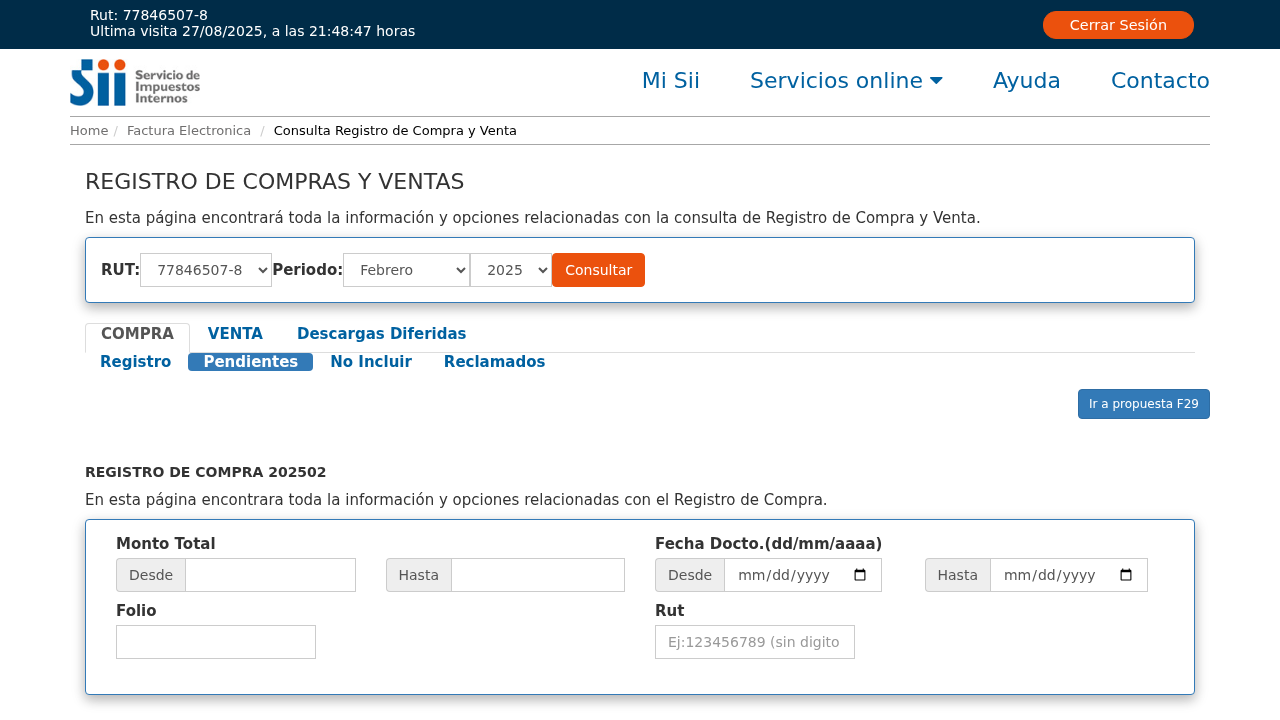Click the SII logo

[135, 82]
